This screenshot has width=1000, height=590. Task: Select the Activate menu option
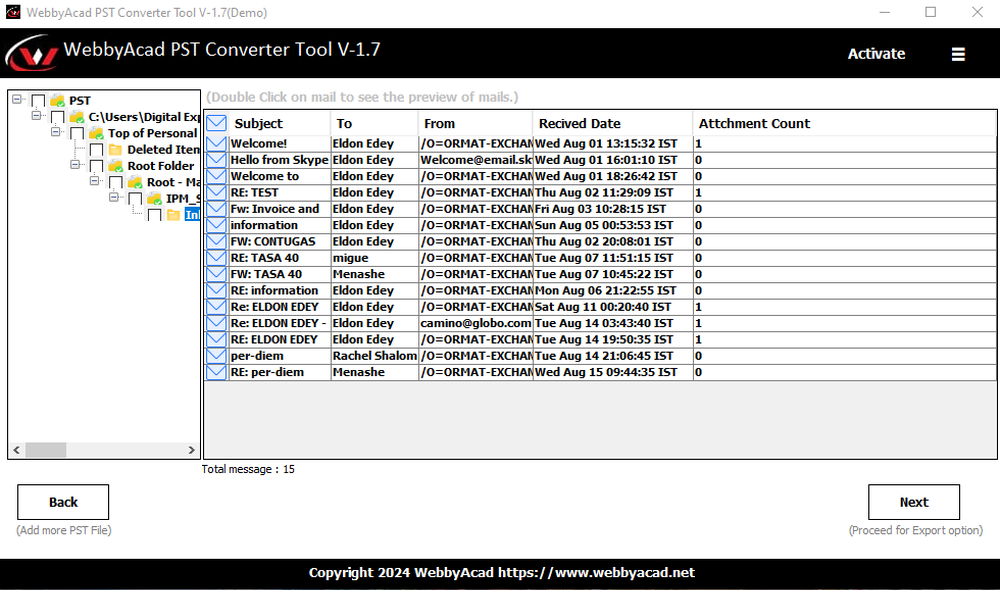point(876,54)
